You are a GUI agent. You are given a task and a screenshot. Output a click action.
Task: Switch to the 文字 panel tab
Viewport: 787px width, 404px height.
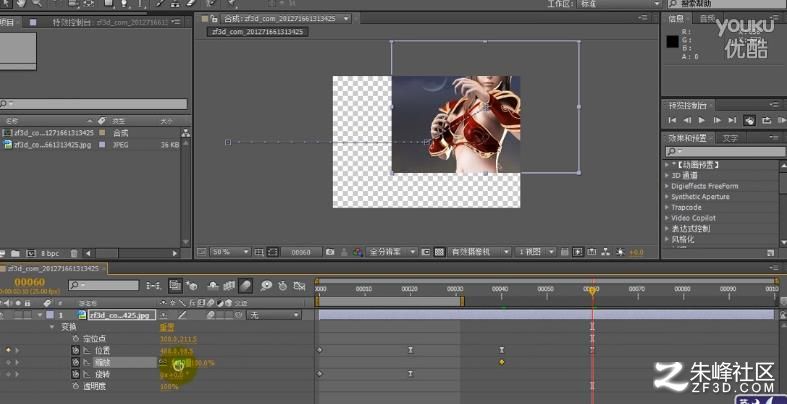730,138
